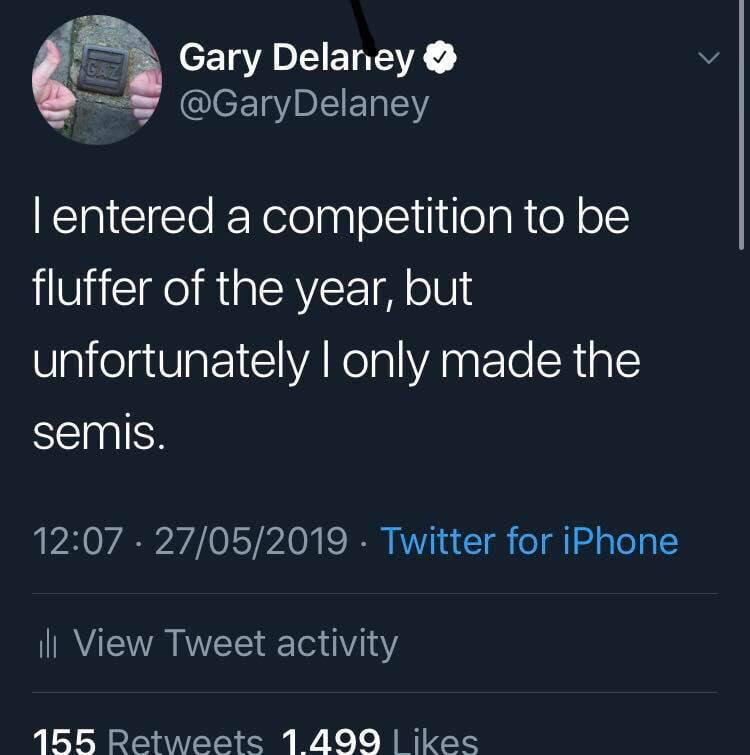Show the Likes list label

pos(435,741)
